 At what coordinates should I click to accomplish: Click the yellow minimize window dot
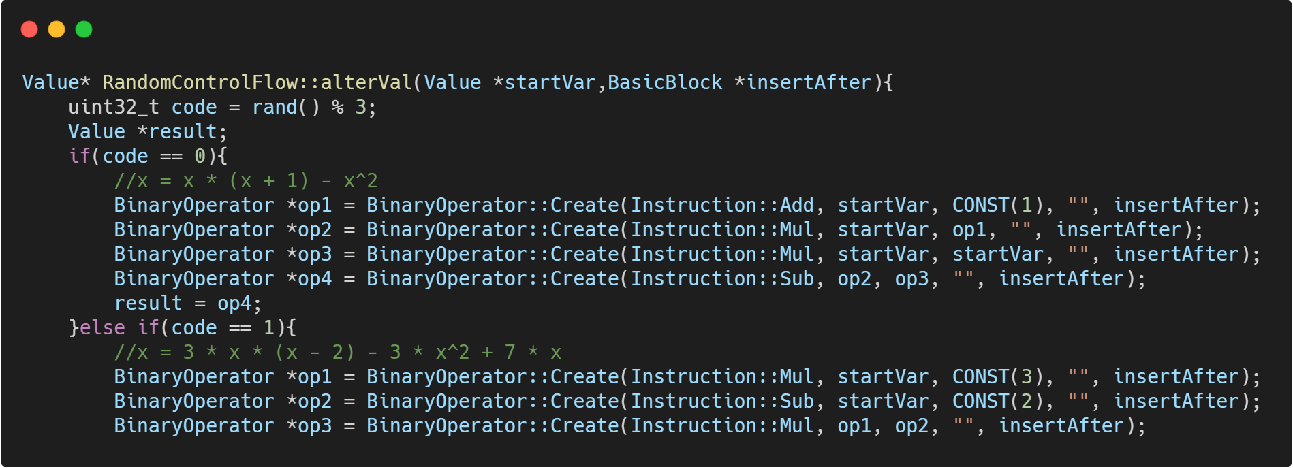click(56, 29)
